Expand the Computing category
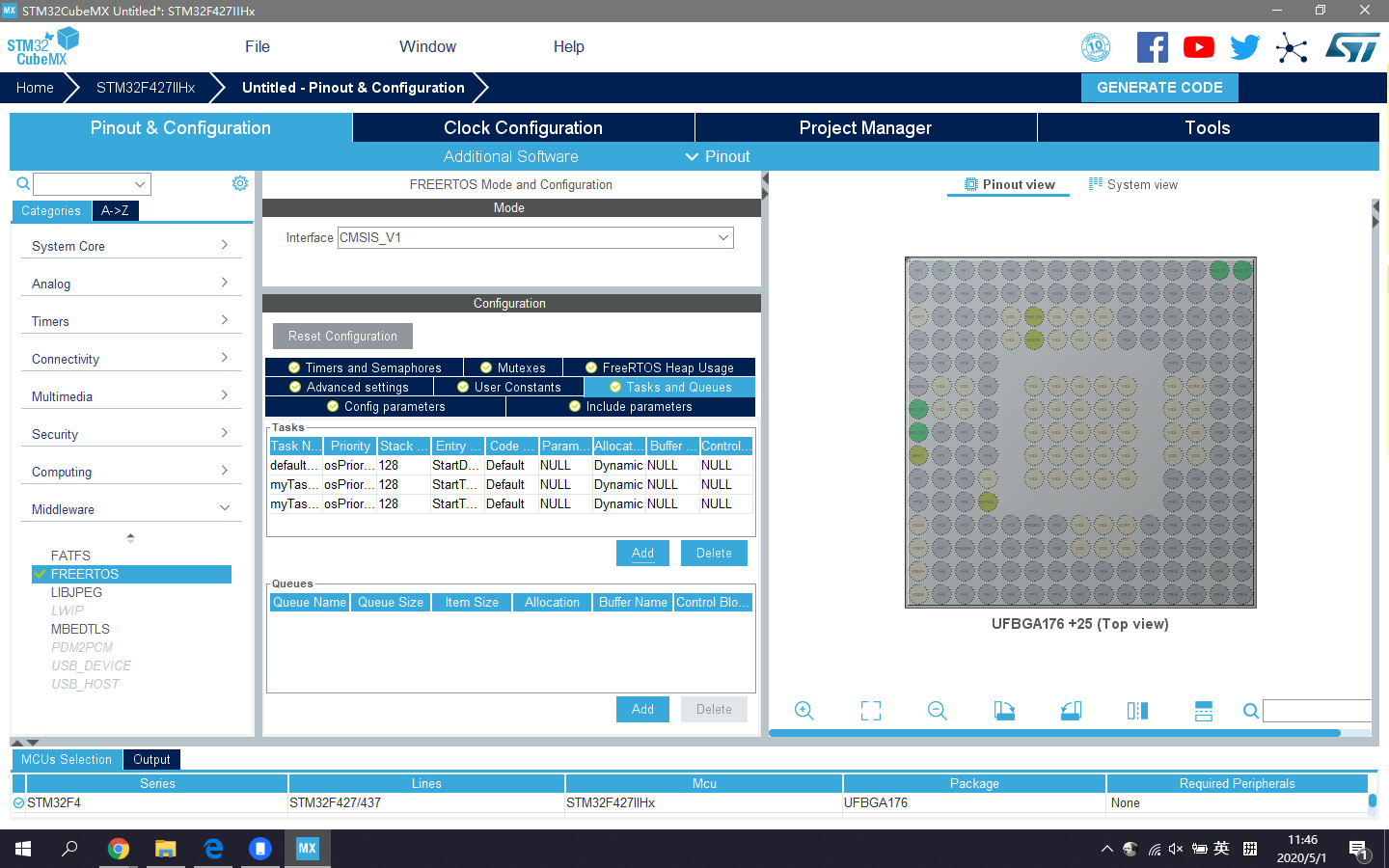This screenshot has height=868, width=1389. [131, 472]
